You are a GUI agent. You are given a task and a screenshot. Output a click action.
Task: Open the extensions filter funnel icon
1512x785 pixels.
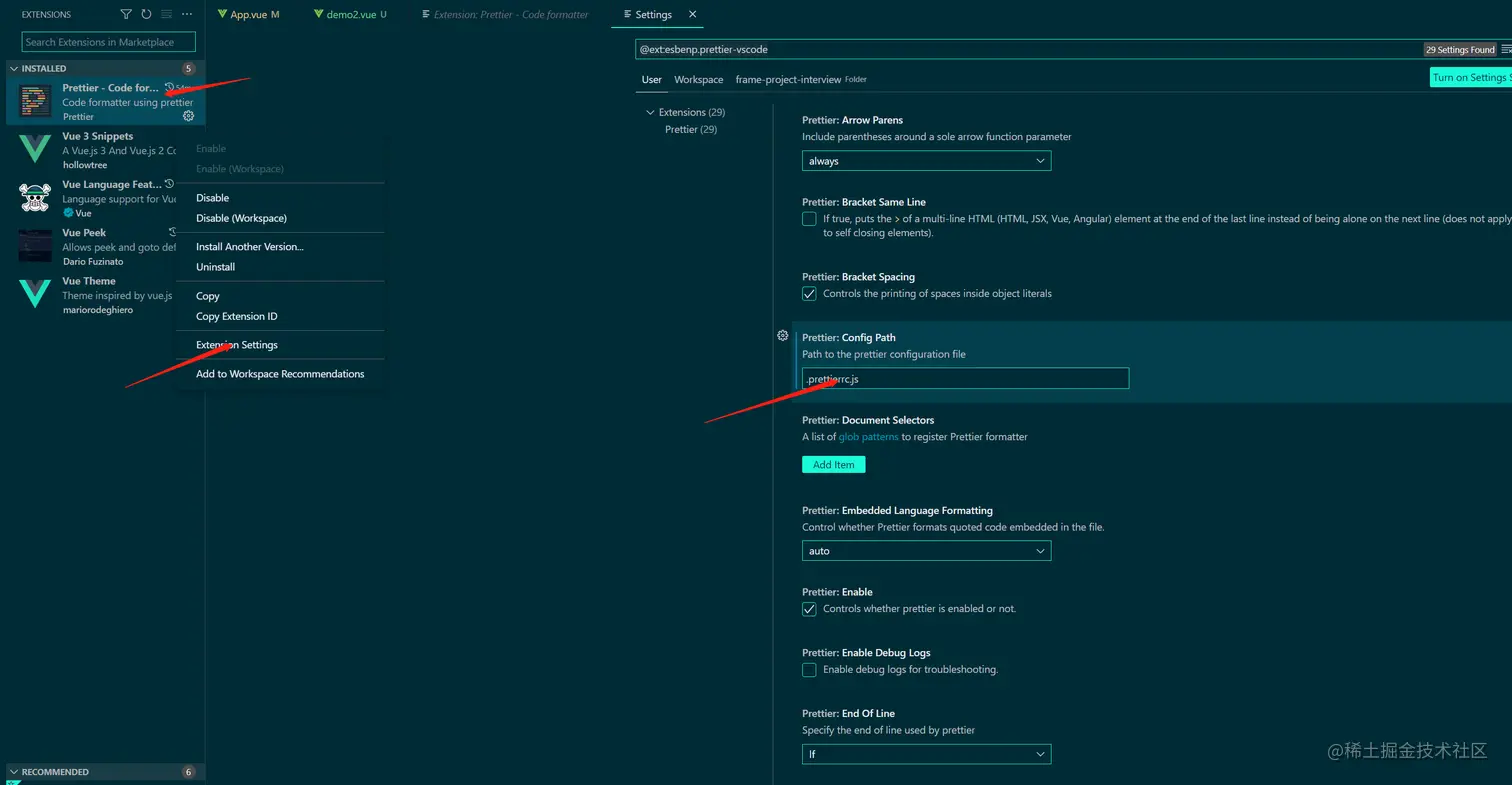[x=126, y=15]
